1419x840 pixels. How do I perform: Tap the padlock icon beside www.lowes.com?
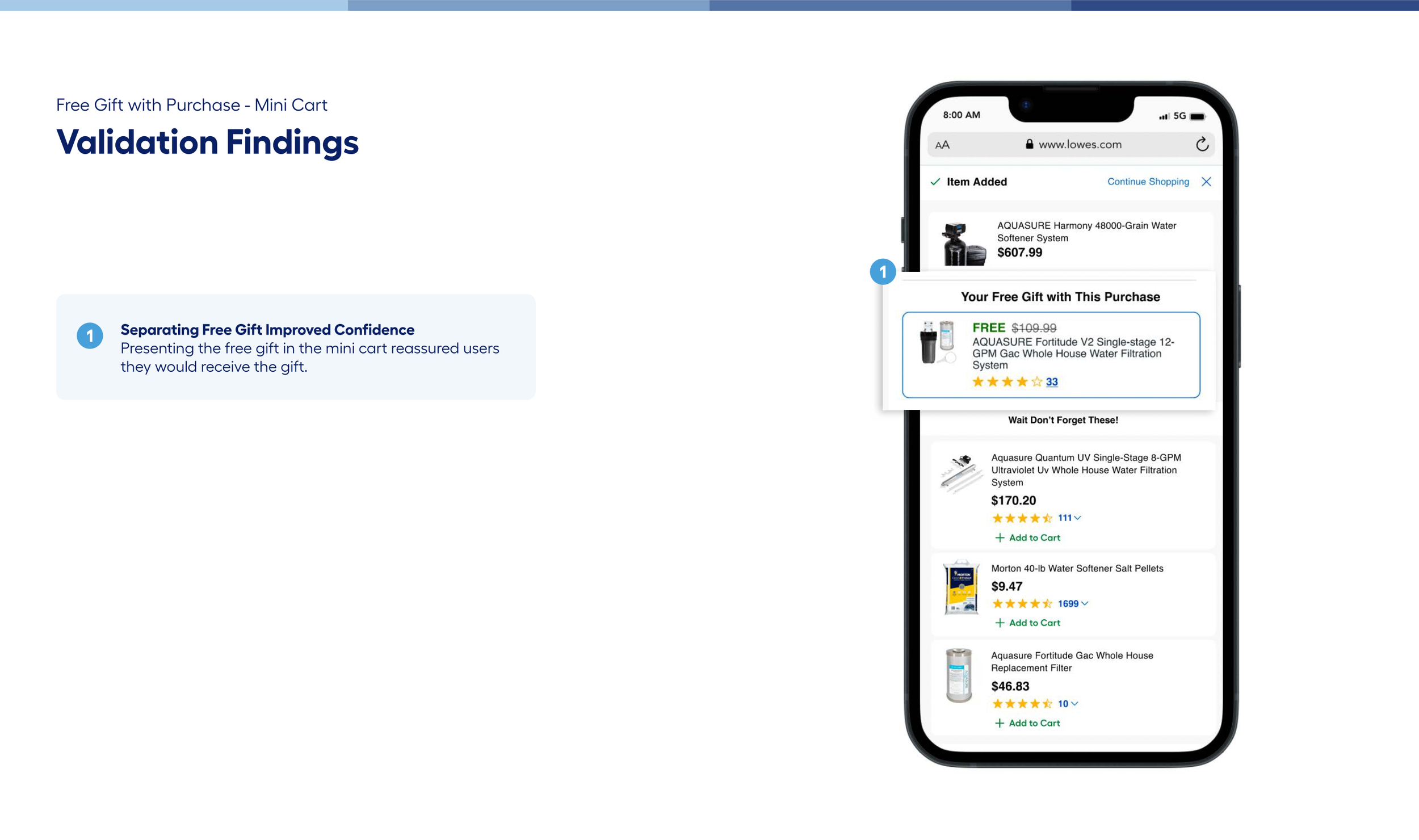(1029, 144)
